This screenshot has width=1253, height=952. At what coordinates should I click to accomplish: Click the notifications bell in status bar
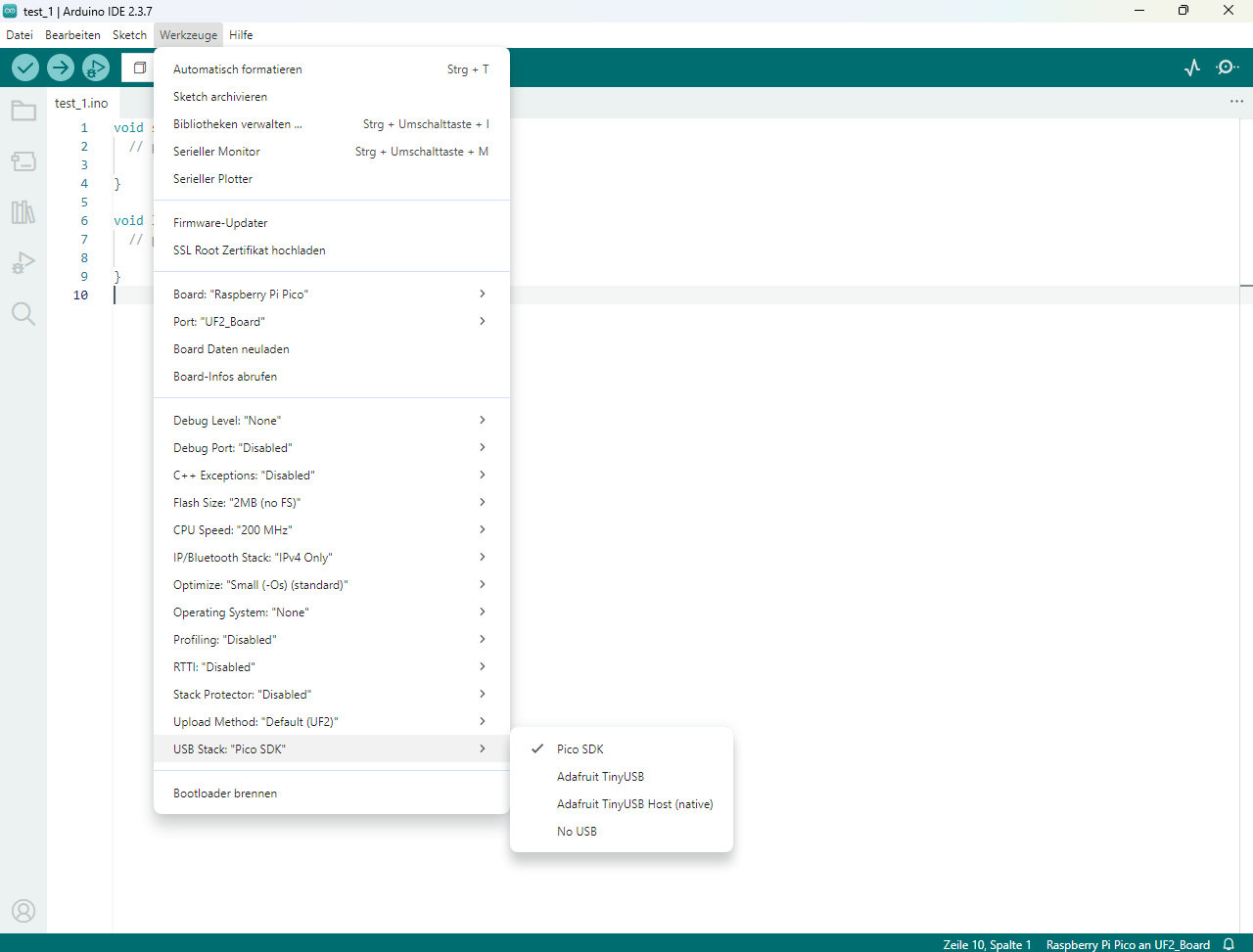click(x=1229, y=944)
